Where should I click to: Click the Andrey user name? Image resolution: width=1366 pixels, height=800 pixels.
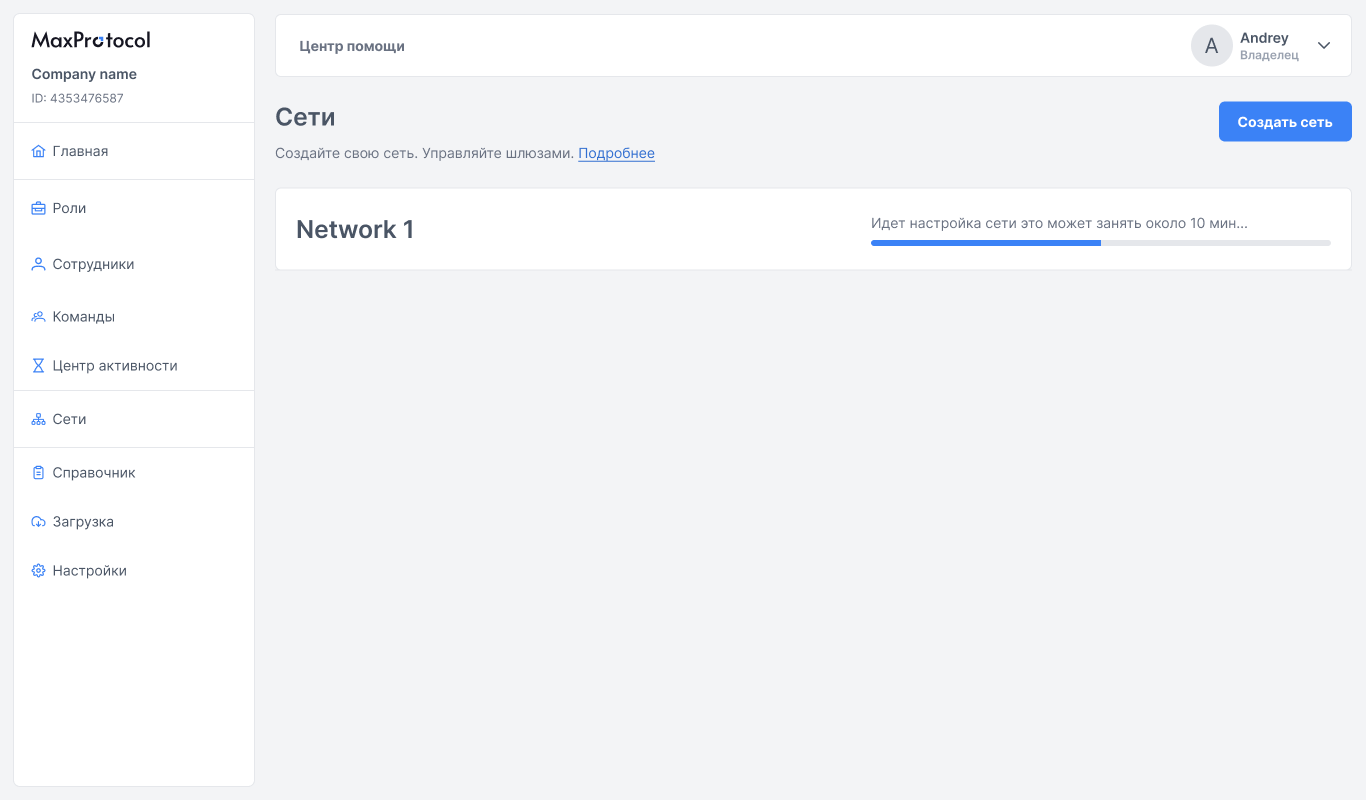coord(1264,38)
